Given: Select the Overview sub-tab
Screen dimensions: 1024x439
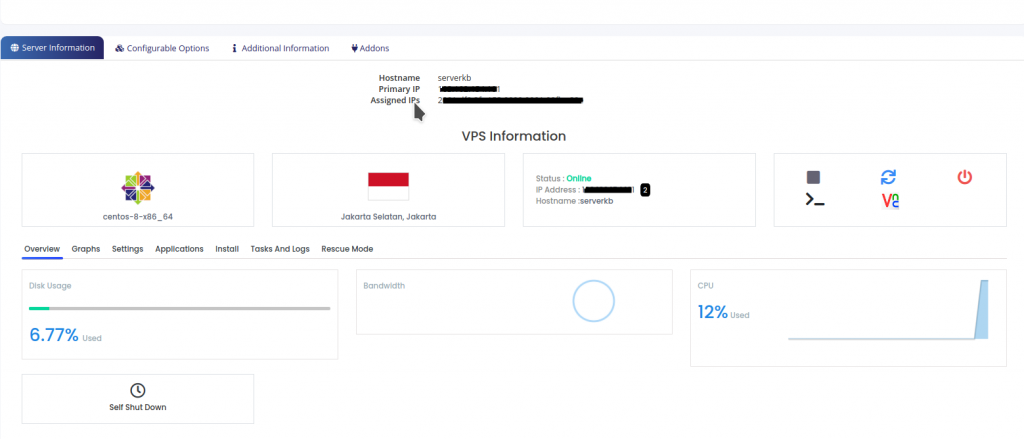Looking at the screenshot, I should click(x=42, y=249).
